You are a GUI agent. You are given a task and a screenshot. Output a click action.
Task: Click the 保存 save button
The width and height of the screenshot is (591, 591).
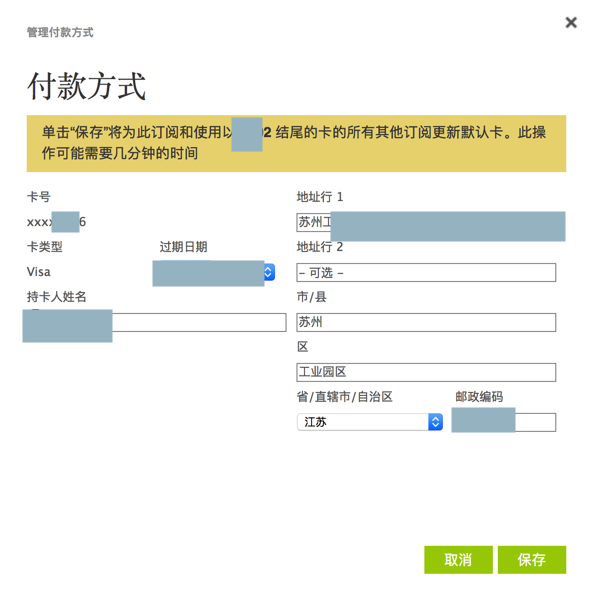[532, 560]
